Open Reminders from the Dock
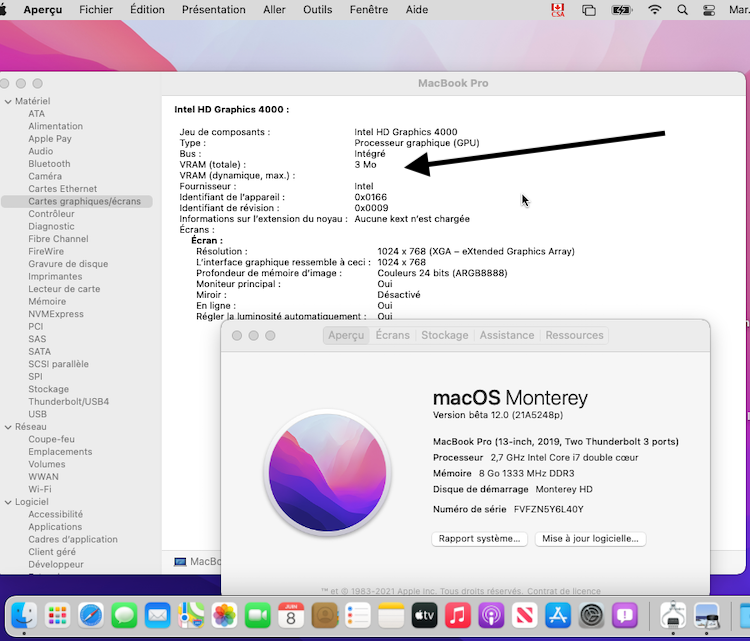 tap(358, 615)
